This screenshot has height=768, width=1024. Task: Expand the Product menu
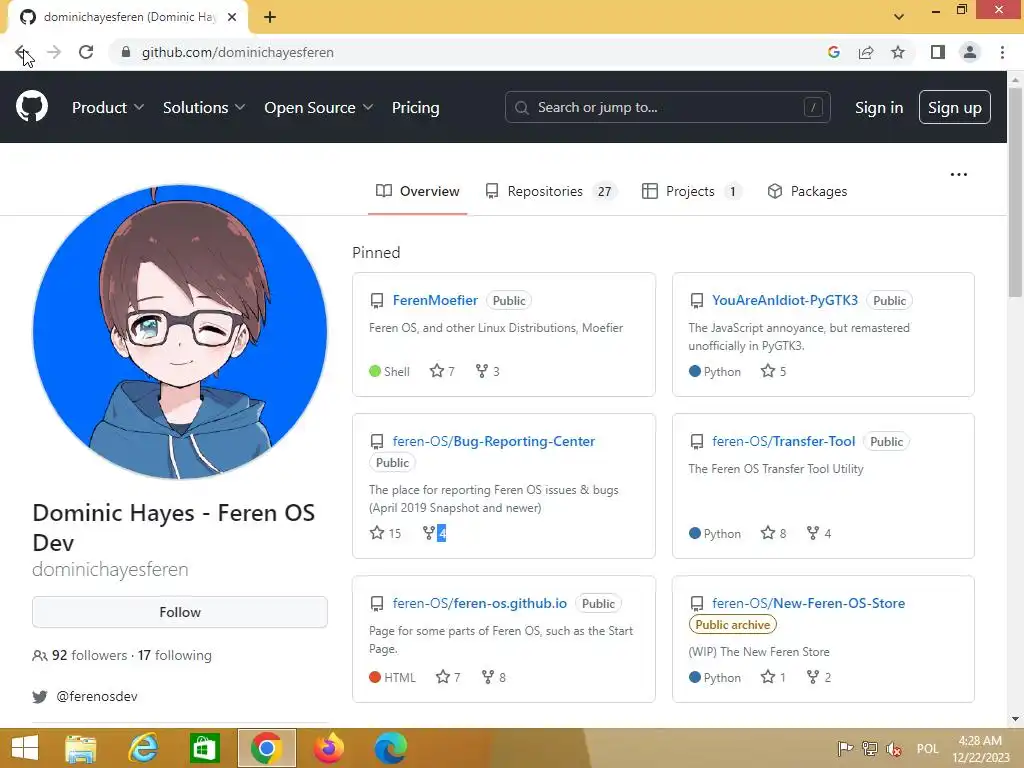coord(108,107)
